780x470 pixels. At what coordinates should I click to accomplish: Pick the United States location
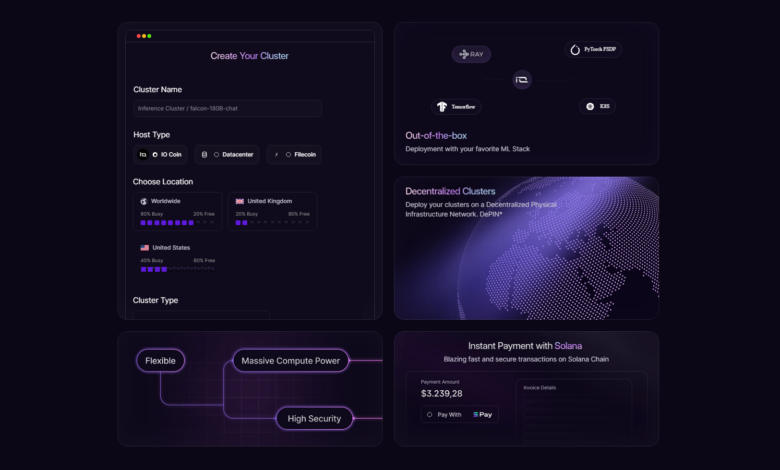pyautogui.click(x=175, y=257)
